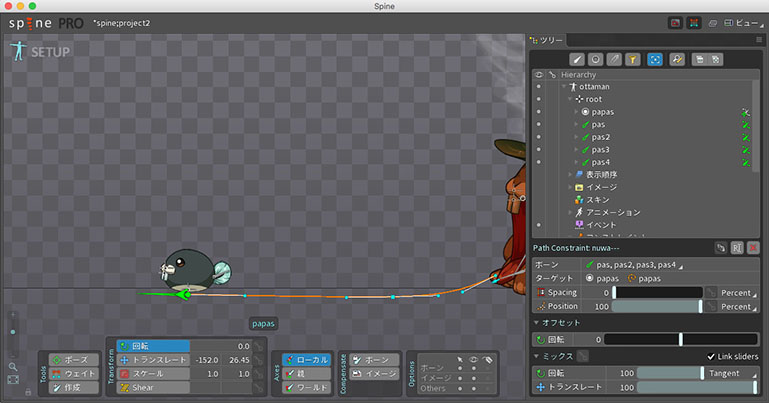Click the key icon beside トランスレート values
The image size is (769, 403).
[x=258, y=360]
